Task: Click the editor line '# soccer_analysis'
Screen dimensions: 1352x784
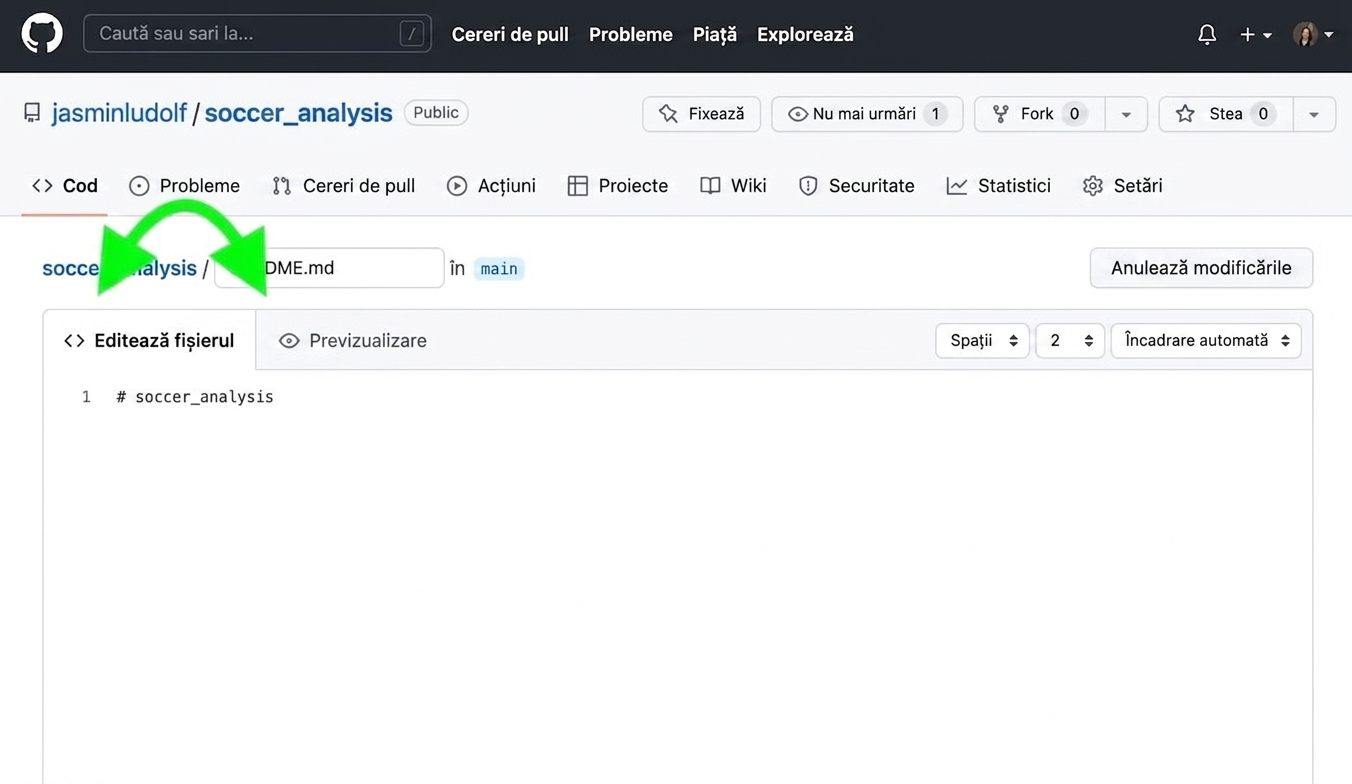Action: pos(195,397)
